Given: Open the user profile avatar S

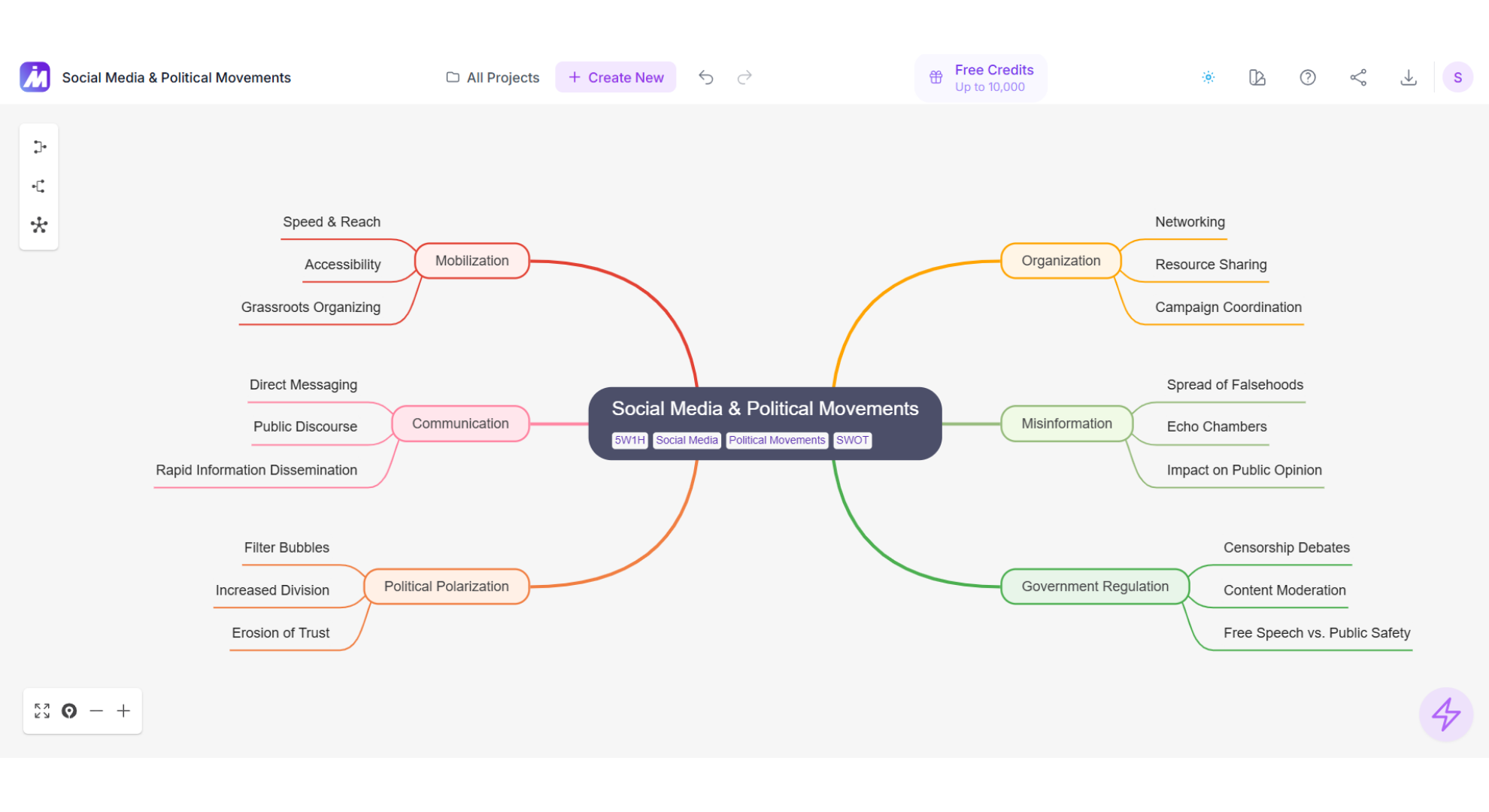Looking at the screenshot, I should pyautogui.click(x=1457, y=77).
